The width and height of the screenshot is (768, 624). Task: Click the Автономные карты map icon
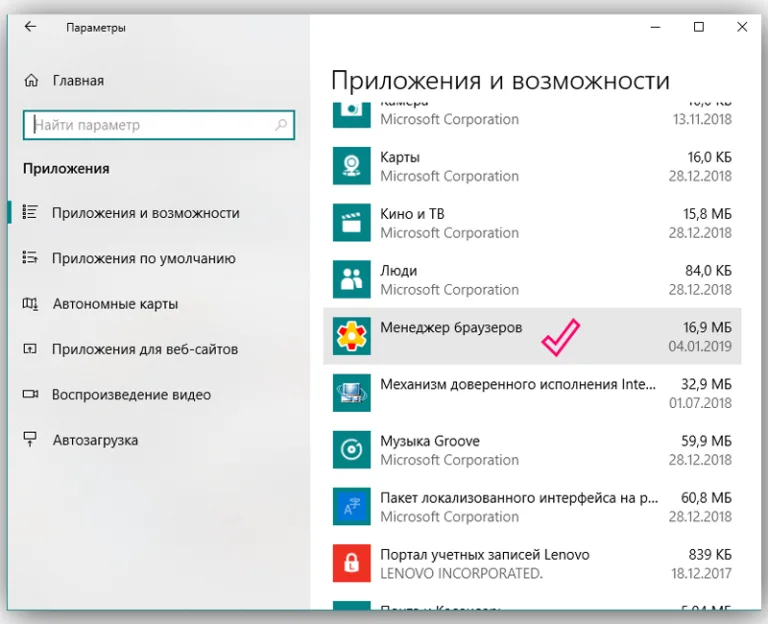[x=30, y=304]
